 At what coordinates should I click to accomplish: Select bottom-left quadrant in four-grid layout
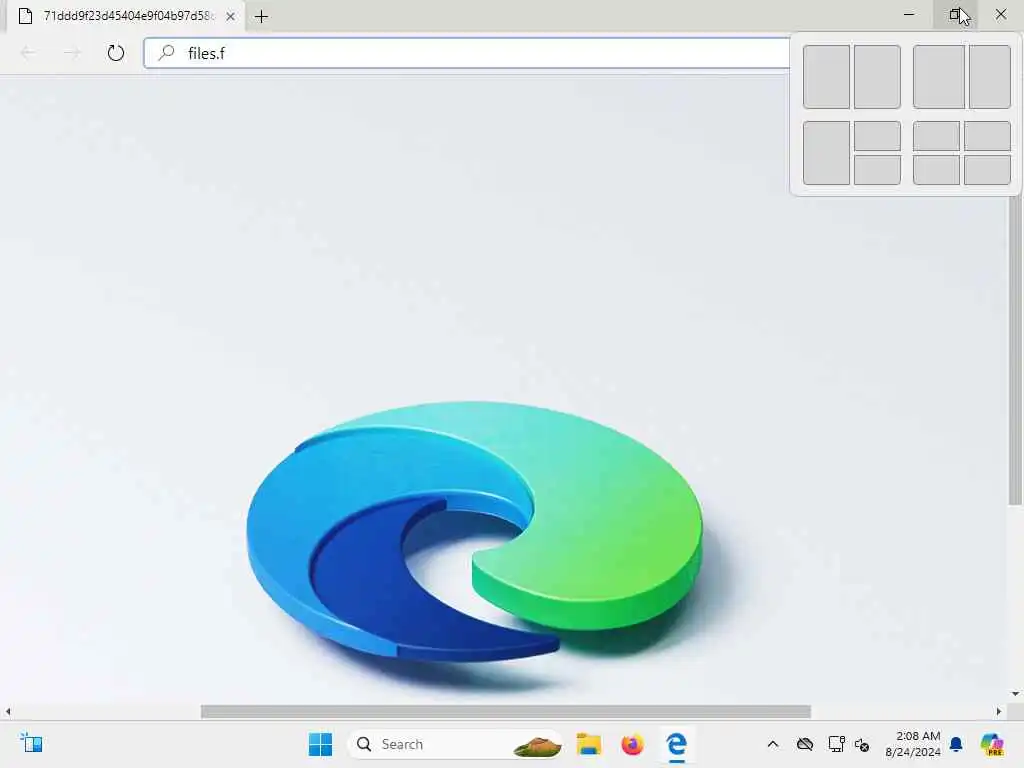pos(936,170)
